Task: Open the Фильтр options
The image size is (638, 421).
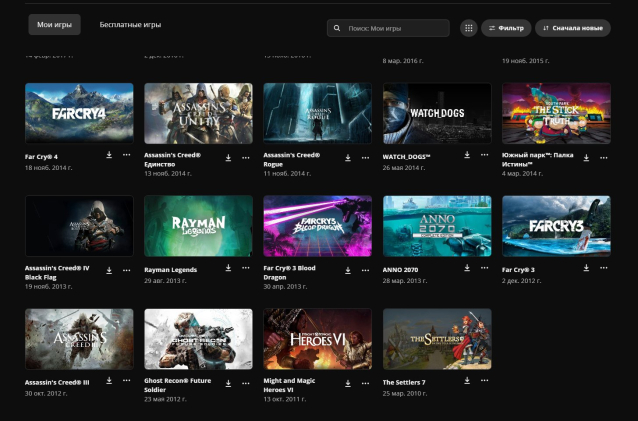Action: click(506, 28)
